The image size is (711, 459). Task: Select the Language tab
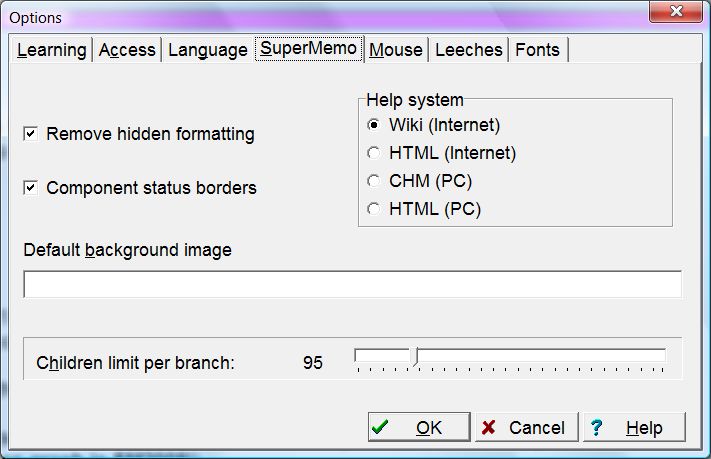207,50
